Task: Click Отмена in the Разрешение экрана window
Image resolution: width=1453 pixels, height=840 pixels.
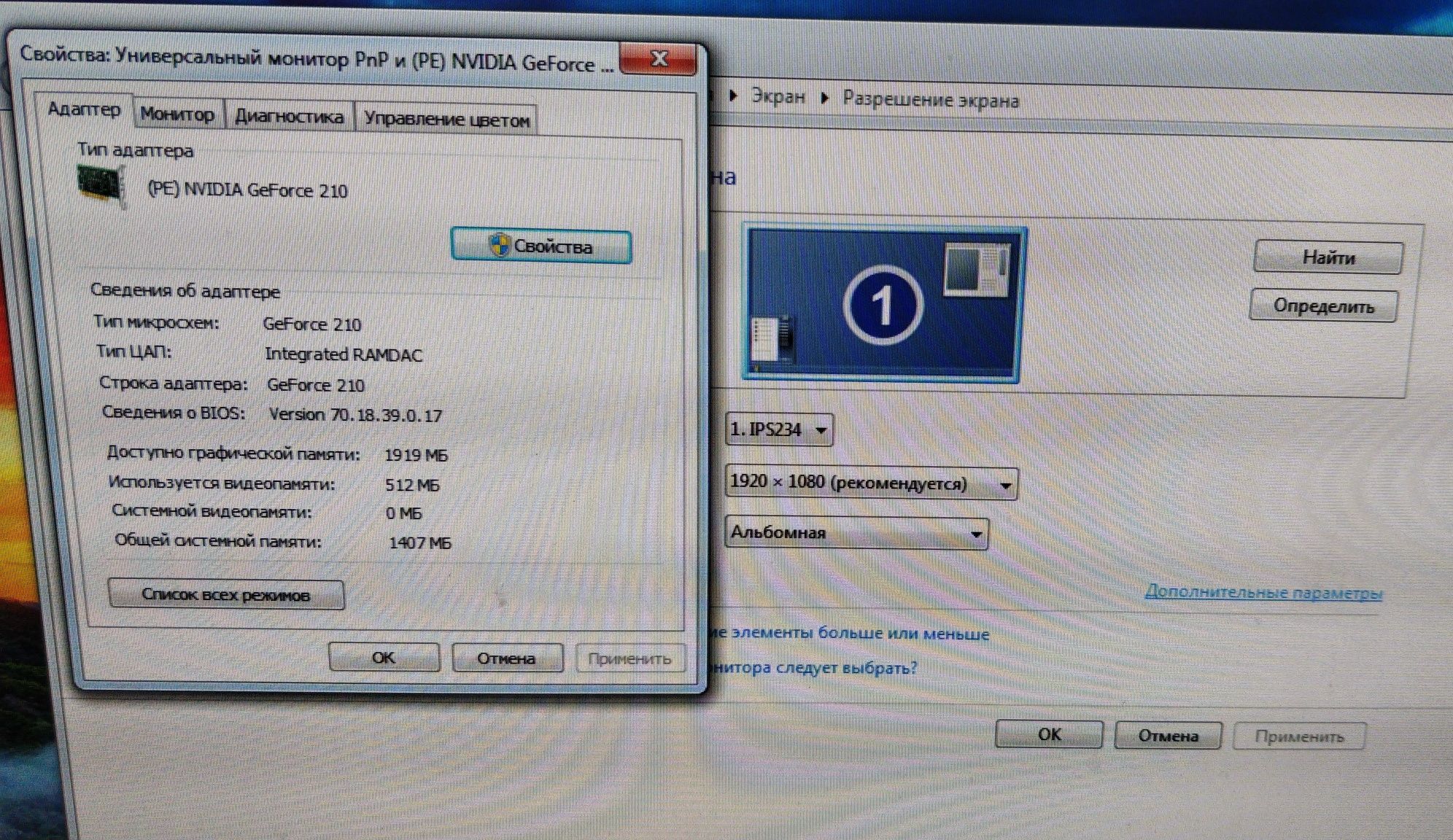Action: 1168,736
